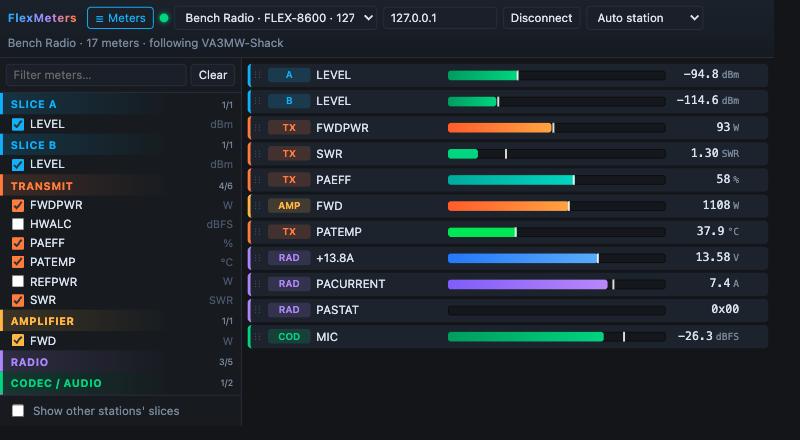Click the drag handle of the PASTAT row

(258, 310)
